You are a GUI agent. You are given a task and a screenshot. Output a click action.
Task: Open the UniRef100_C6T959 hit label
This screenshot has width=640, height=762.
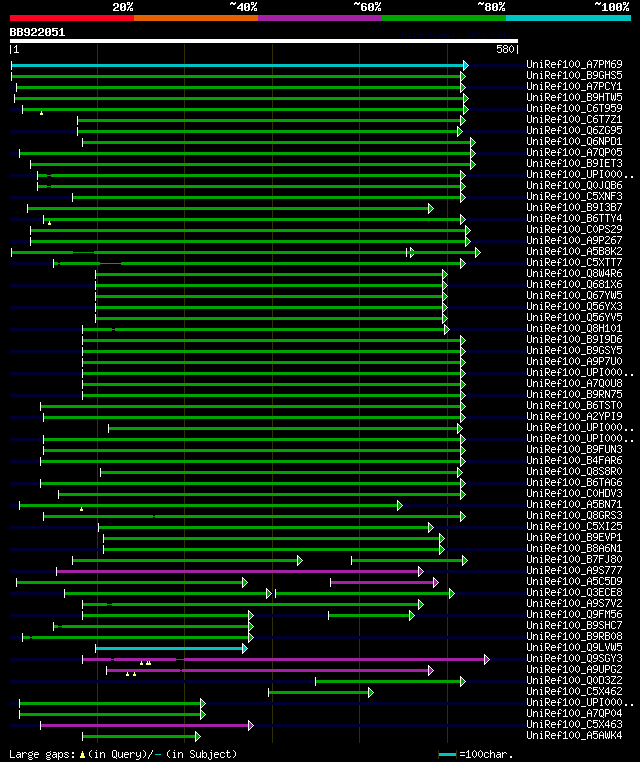[574, 108]
